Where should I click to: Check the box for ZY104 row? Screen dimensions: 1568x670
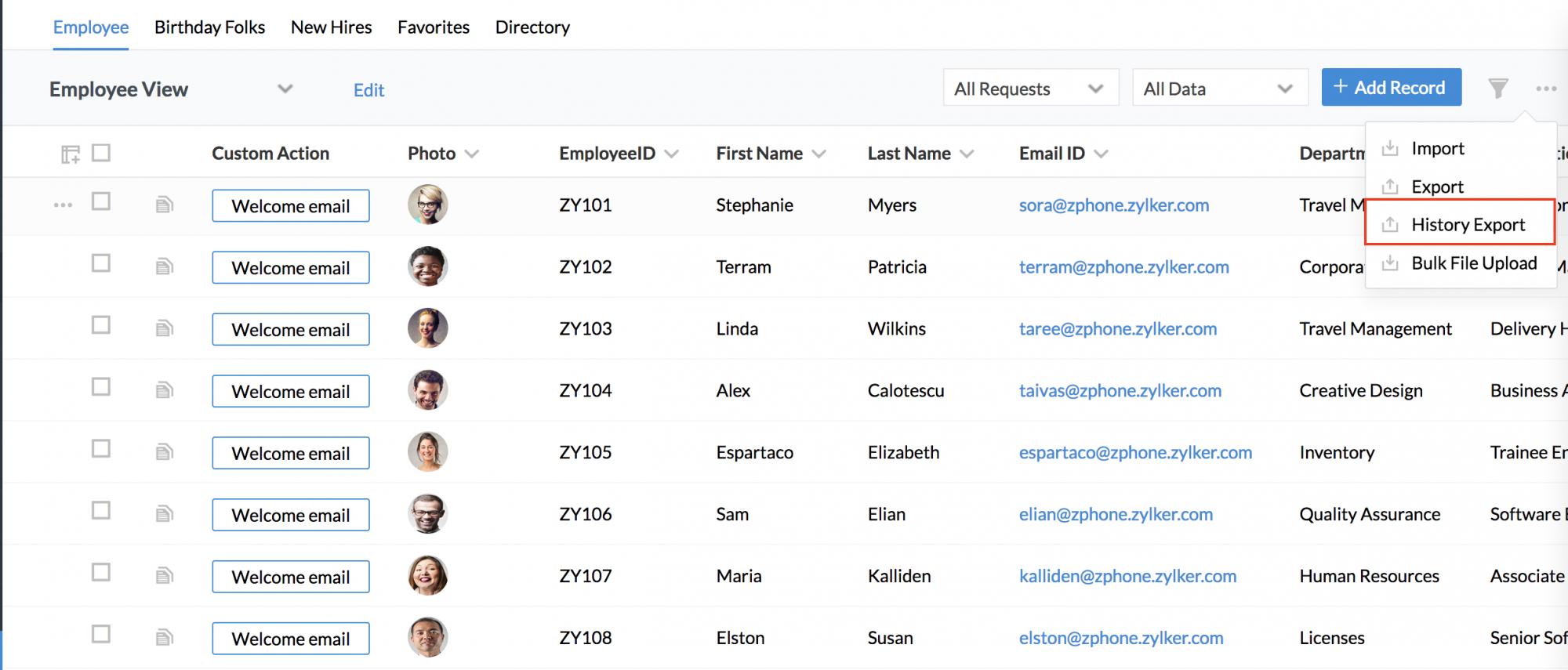pyautogui.click(x=101, y=386)
